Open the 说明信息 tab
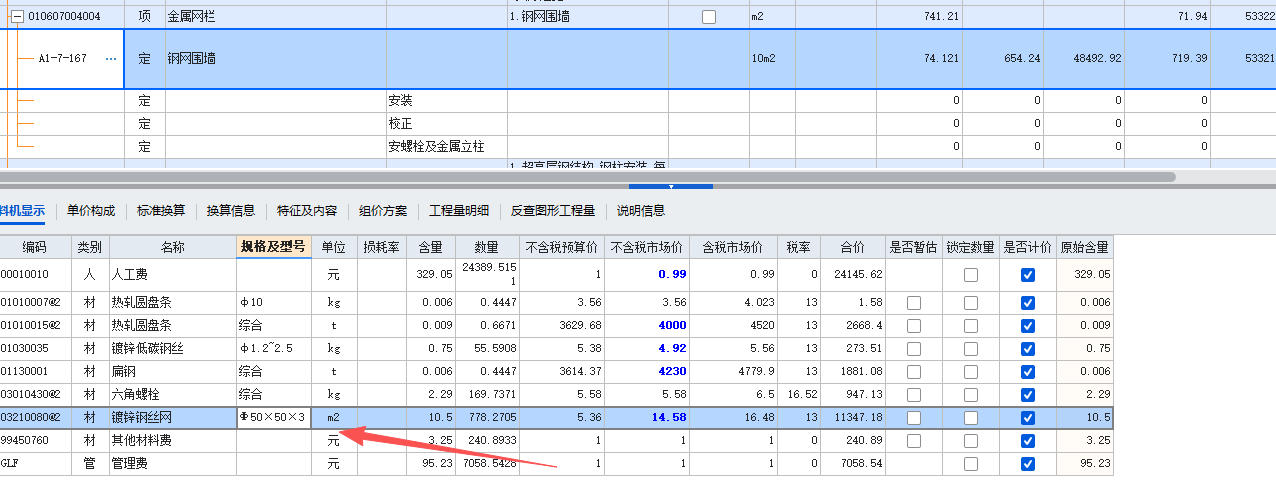Screen dimensions: 1276x486 pos(641,211)
